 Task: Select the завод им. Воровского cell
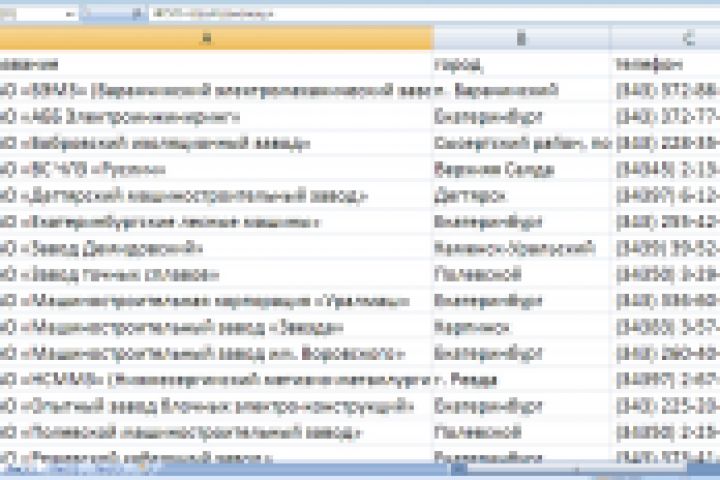tap(216, 354)
